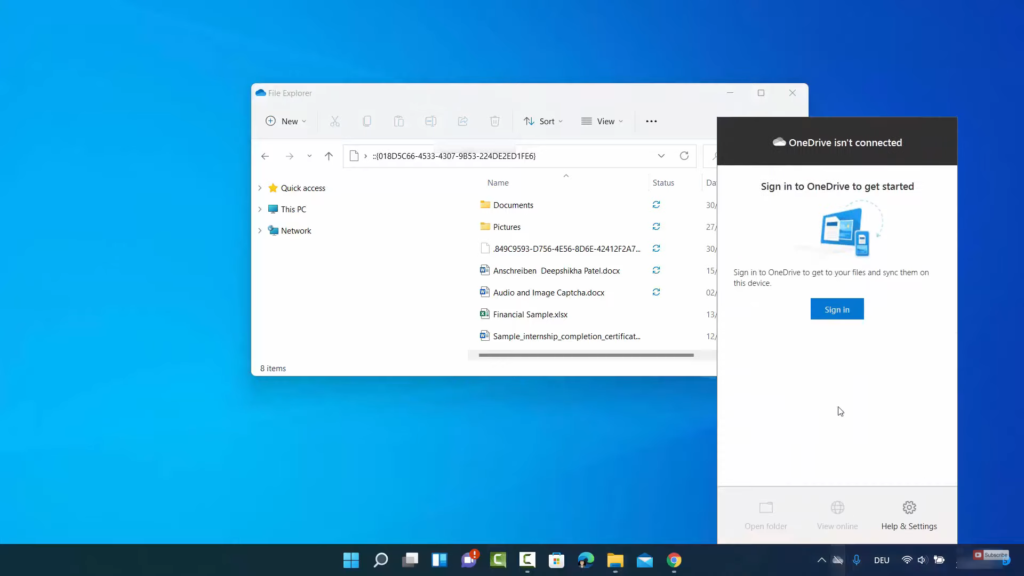Expand the This PC tree node
Image resolution: width=1024 pixels, height=576 pixels.
260,209
